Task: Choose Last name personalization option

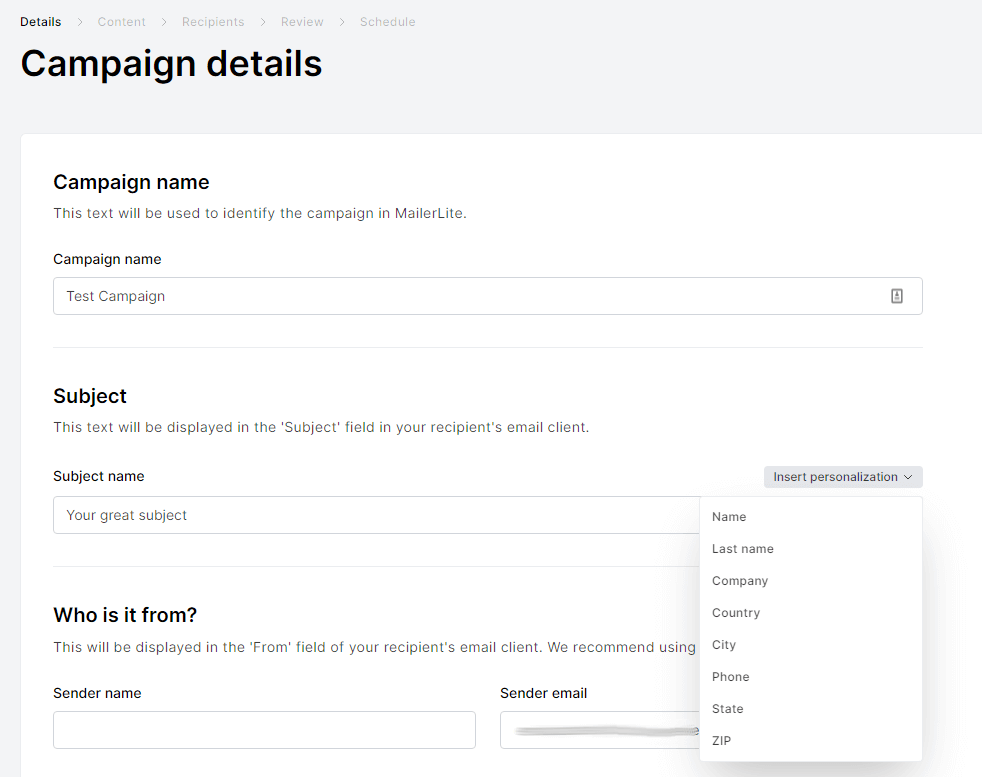Action: coord(742,549)
